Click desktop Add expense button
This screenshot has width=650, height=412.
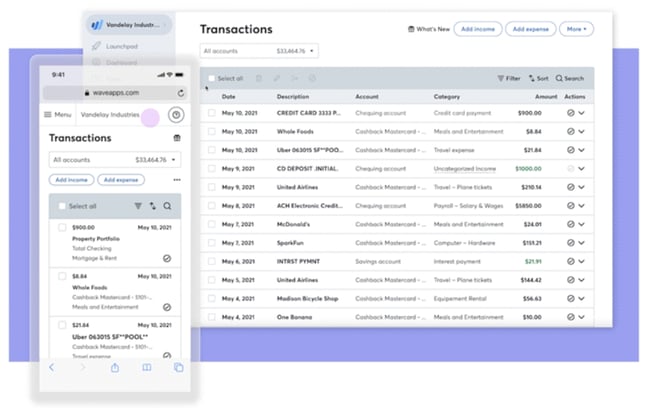click(531, 29)
